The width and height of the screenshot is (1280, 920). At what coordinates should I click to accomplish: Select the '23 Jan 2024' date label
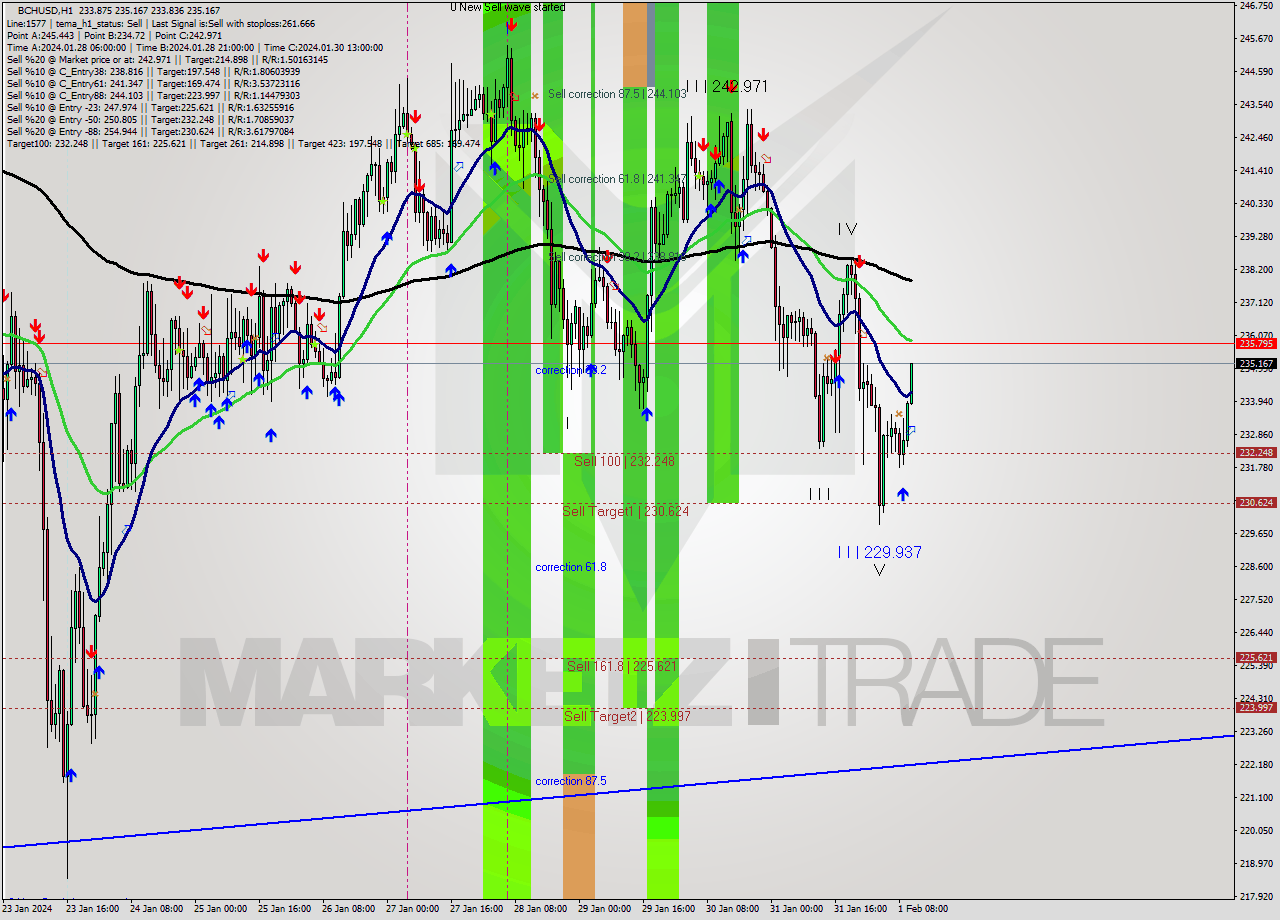point(27,909)
